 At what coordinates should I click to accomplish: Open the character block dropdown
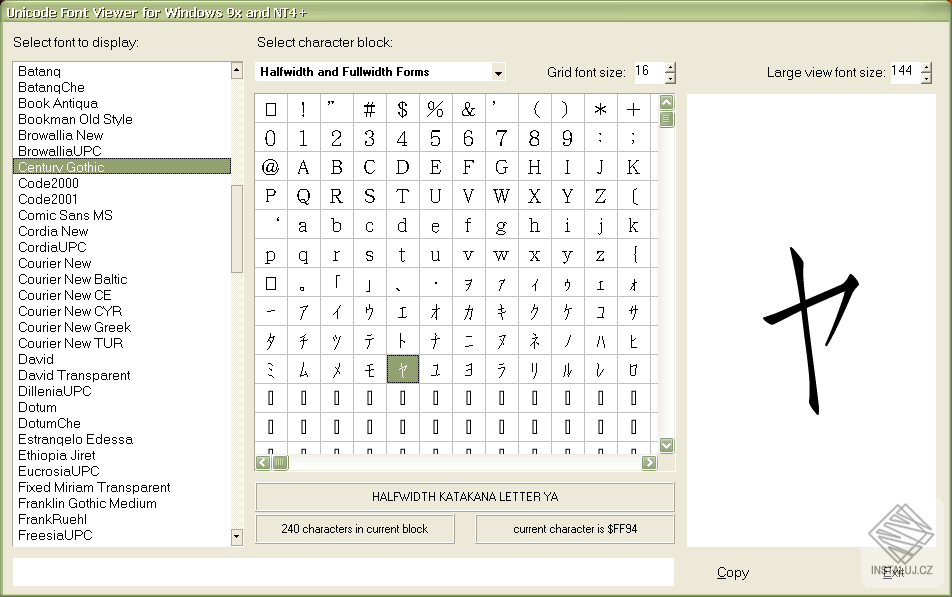coord(497,72)
